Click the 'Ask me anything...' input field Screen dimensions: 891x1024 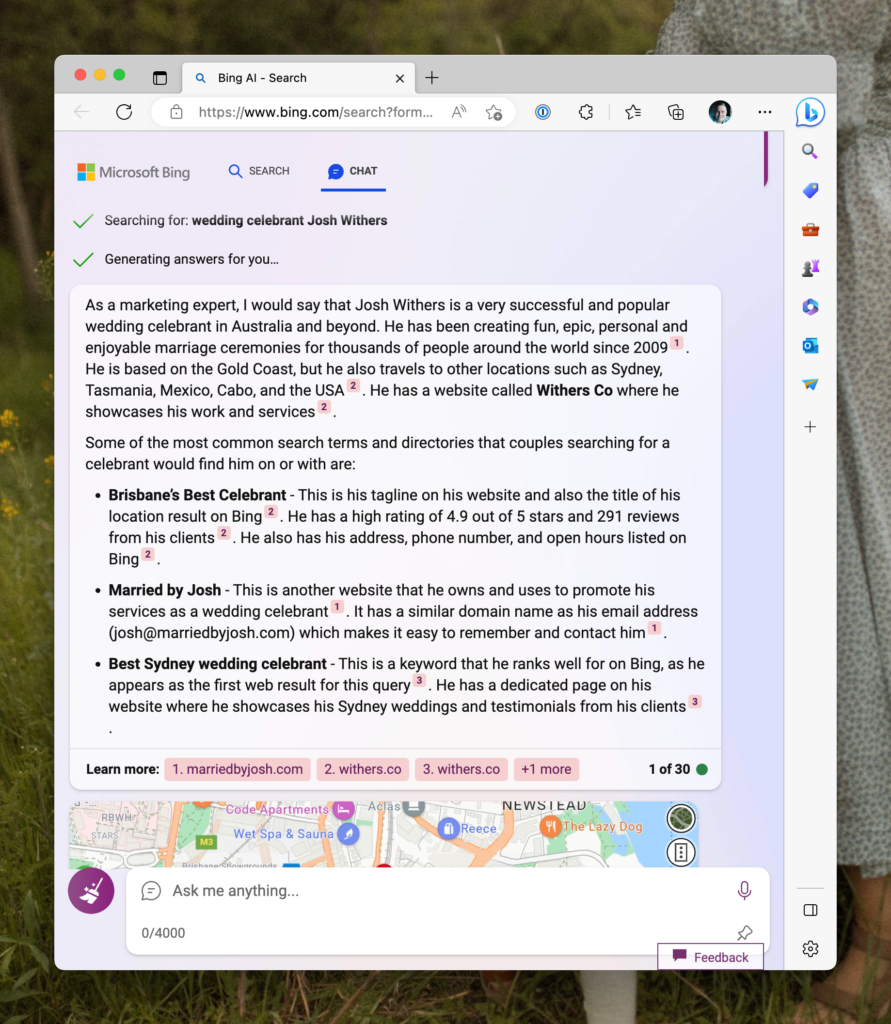click(x=440, y=890)
